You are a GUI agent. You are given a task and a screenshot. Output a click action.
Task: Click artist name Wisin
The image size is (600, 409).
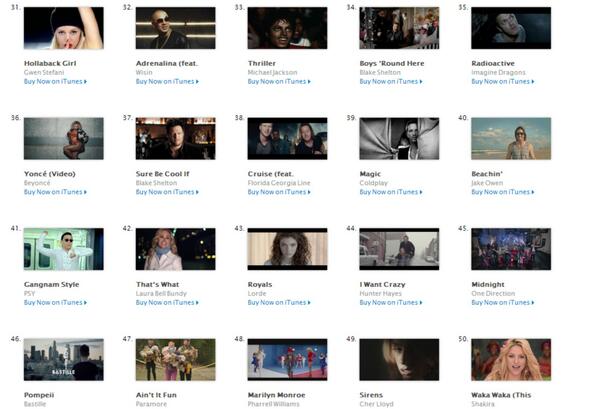coord(144,72)
